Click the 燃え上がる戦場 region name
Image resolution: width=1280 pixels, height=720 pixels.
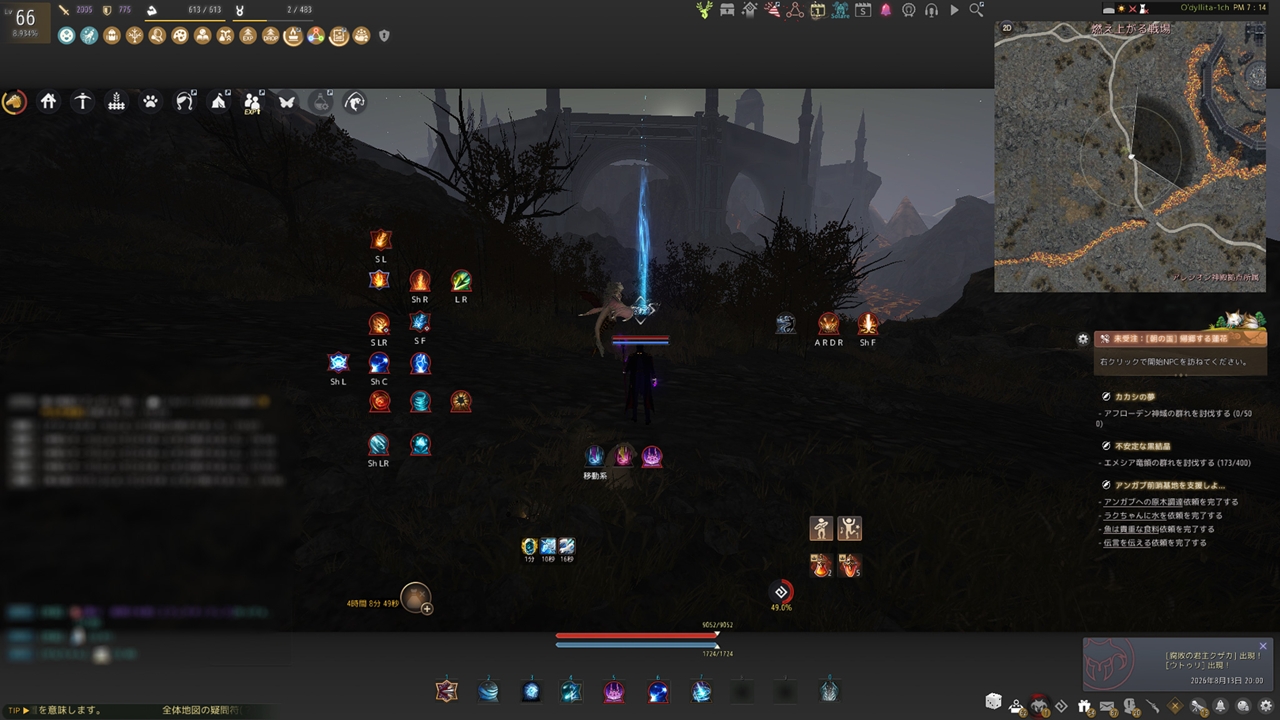coord(1130,30)
